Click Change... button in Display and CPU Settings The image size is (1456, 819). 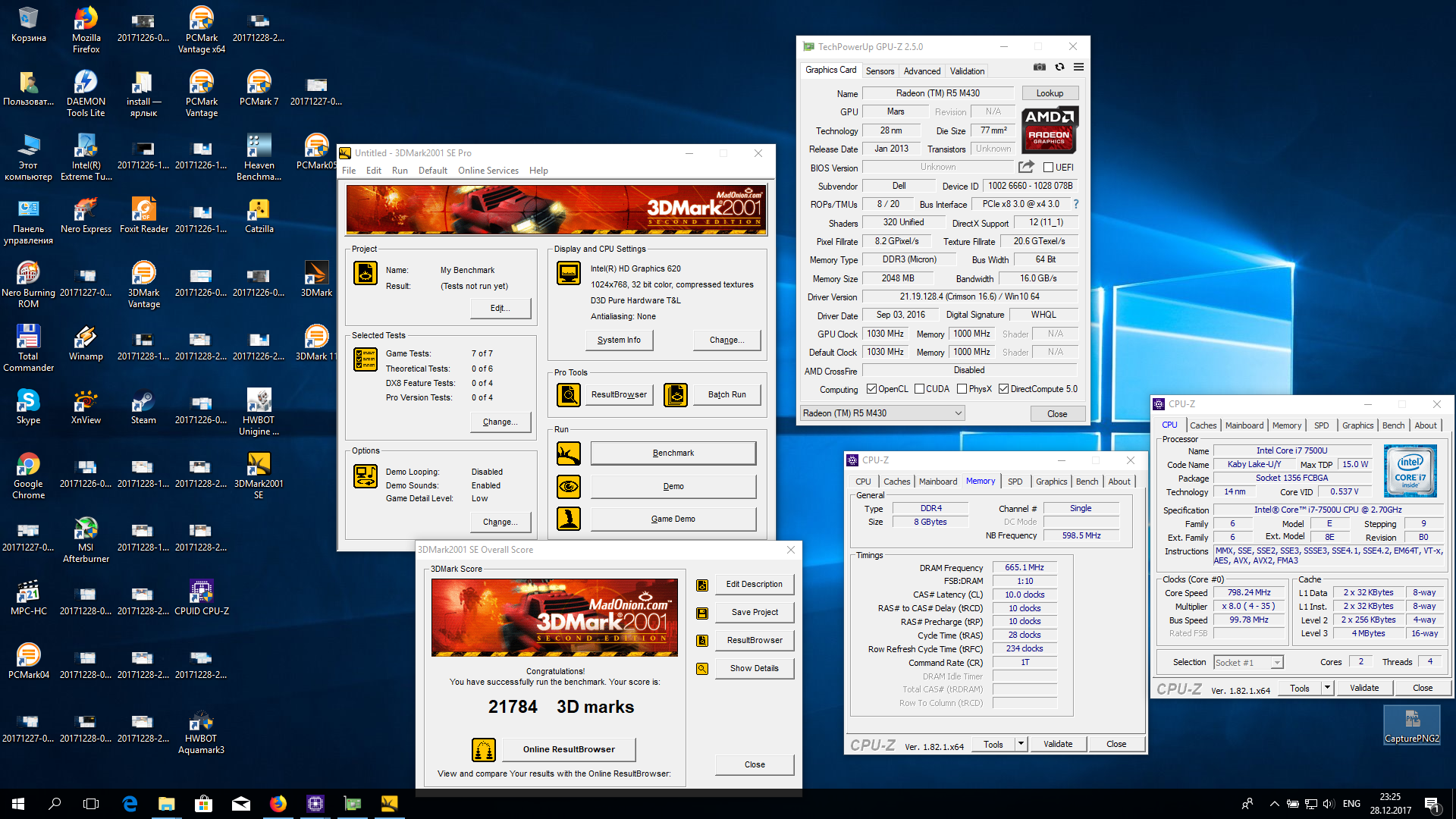[726, 340]
